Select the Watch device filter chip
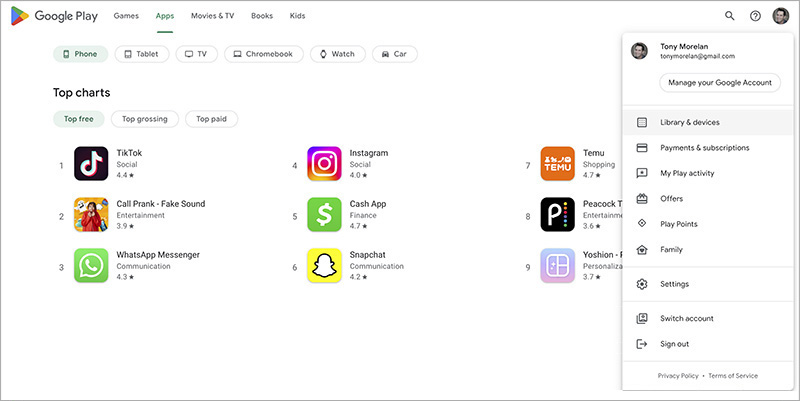The height and width of the screenshot is (401, 800). pyautogui.click(x=338, y=54)
